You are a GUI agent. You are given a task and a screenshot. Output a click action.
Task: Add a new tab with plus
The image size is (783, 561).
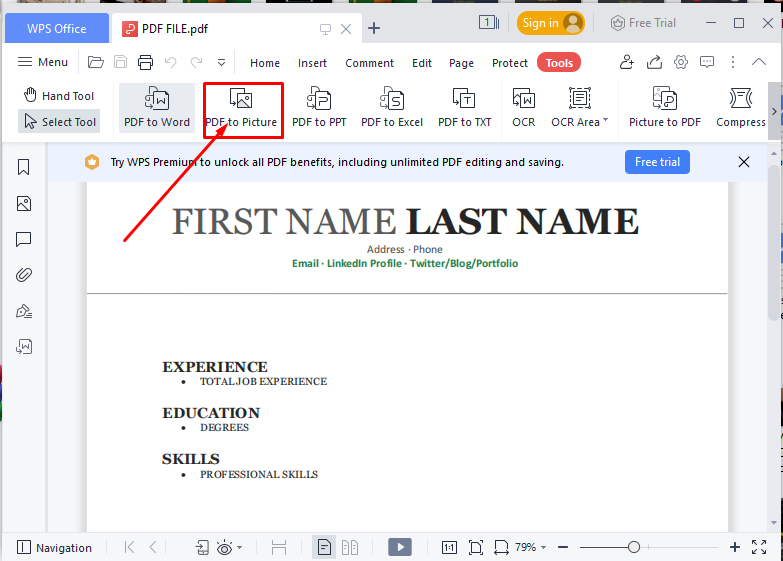(374, 28)
